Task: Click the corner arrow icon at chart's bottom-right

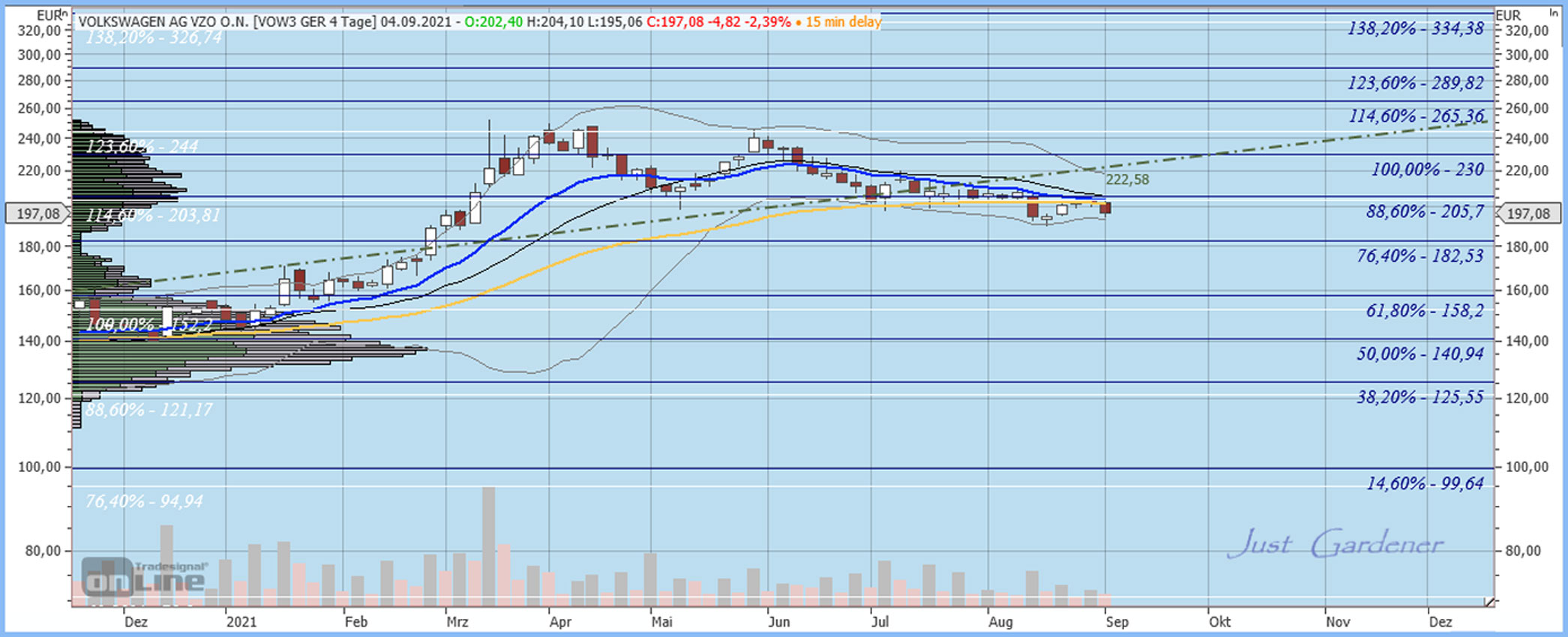Action: point(1489,601)
